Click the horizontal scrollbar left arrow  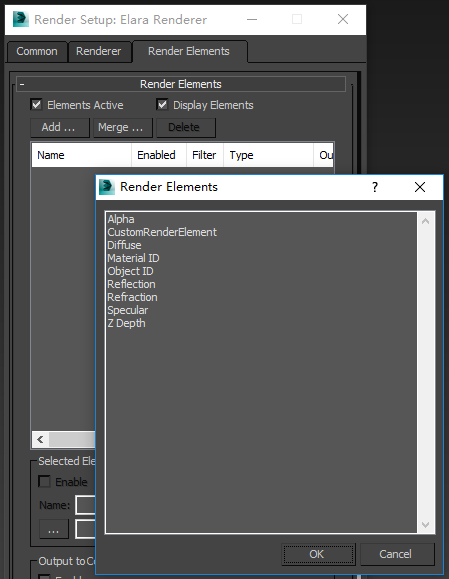point(40,439)
